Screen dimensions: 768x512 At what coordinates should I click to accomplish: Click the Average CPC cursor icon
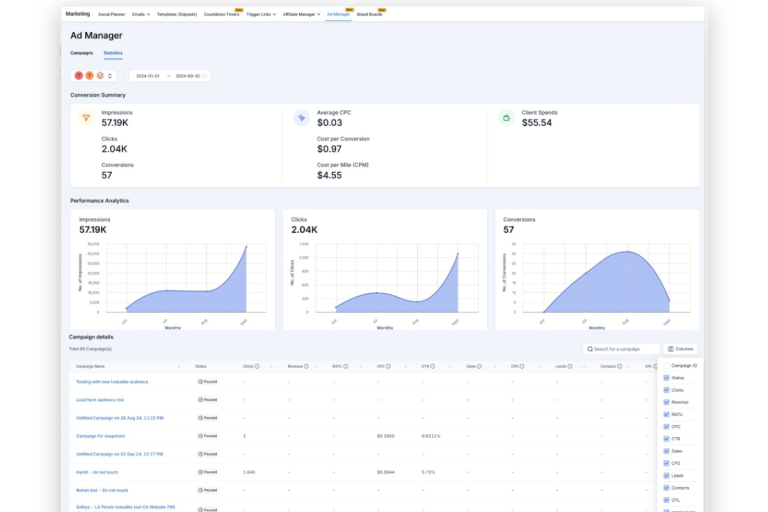click(x=301, y=118)
